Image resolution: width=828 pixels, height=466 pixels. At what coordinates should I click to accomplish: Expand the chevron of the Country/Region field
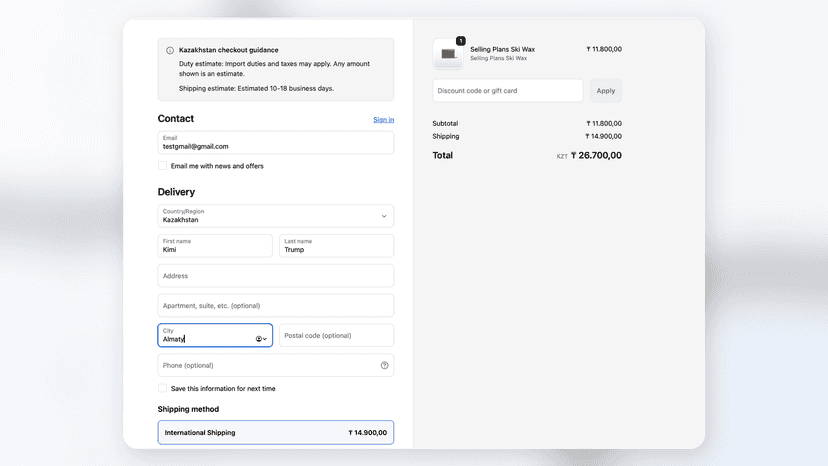click(384, 216)
